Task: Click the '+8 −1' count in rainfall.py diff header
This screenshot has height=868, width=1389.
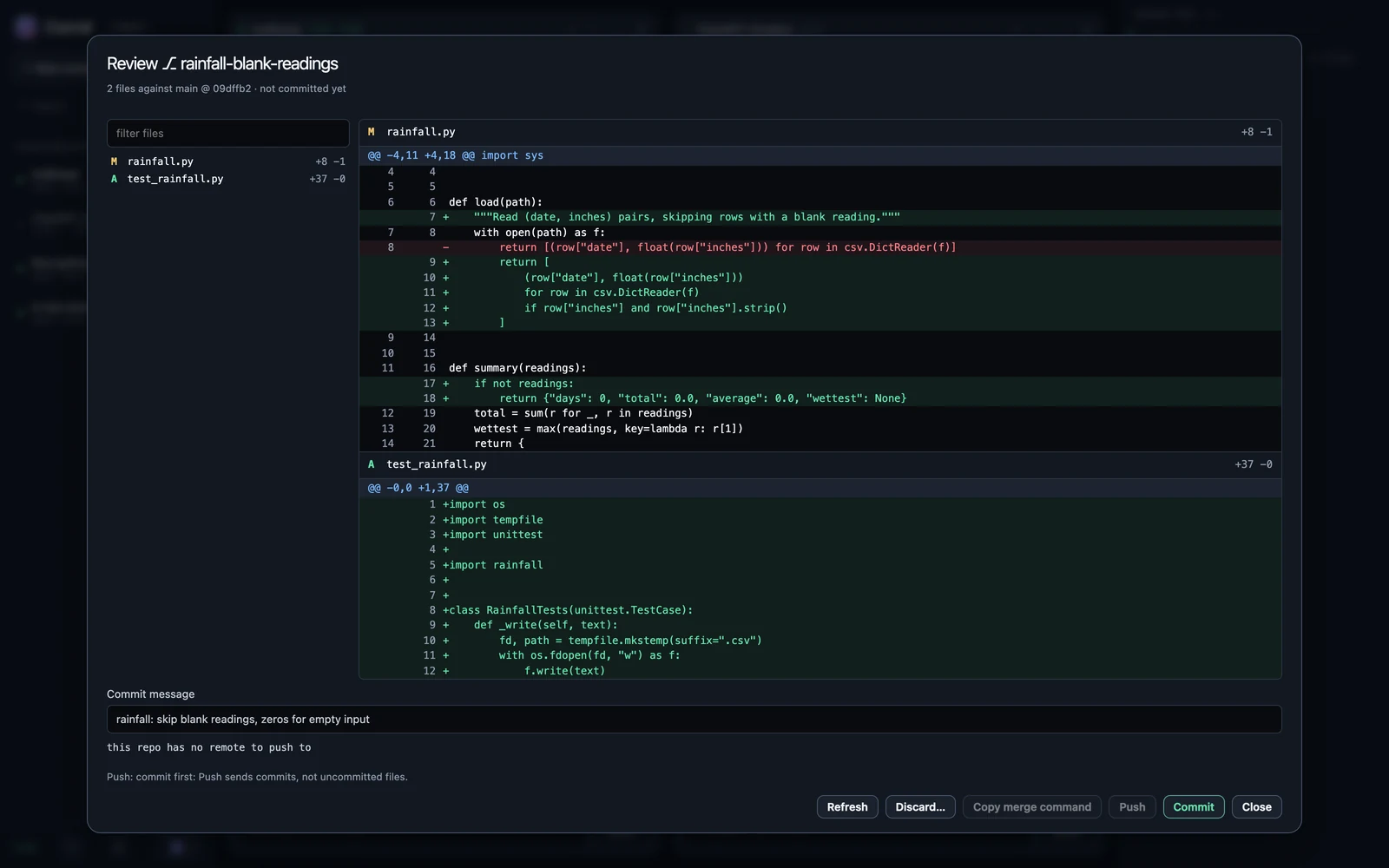Action: click(1256, 132)
